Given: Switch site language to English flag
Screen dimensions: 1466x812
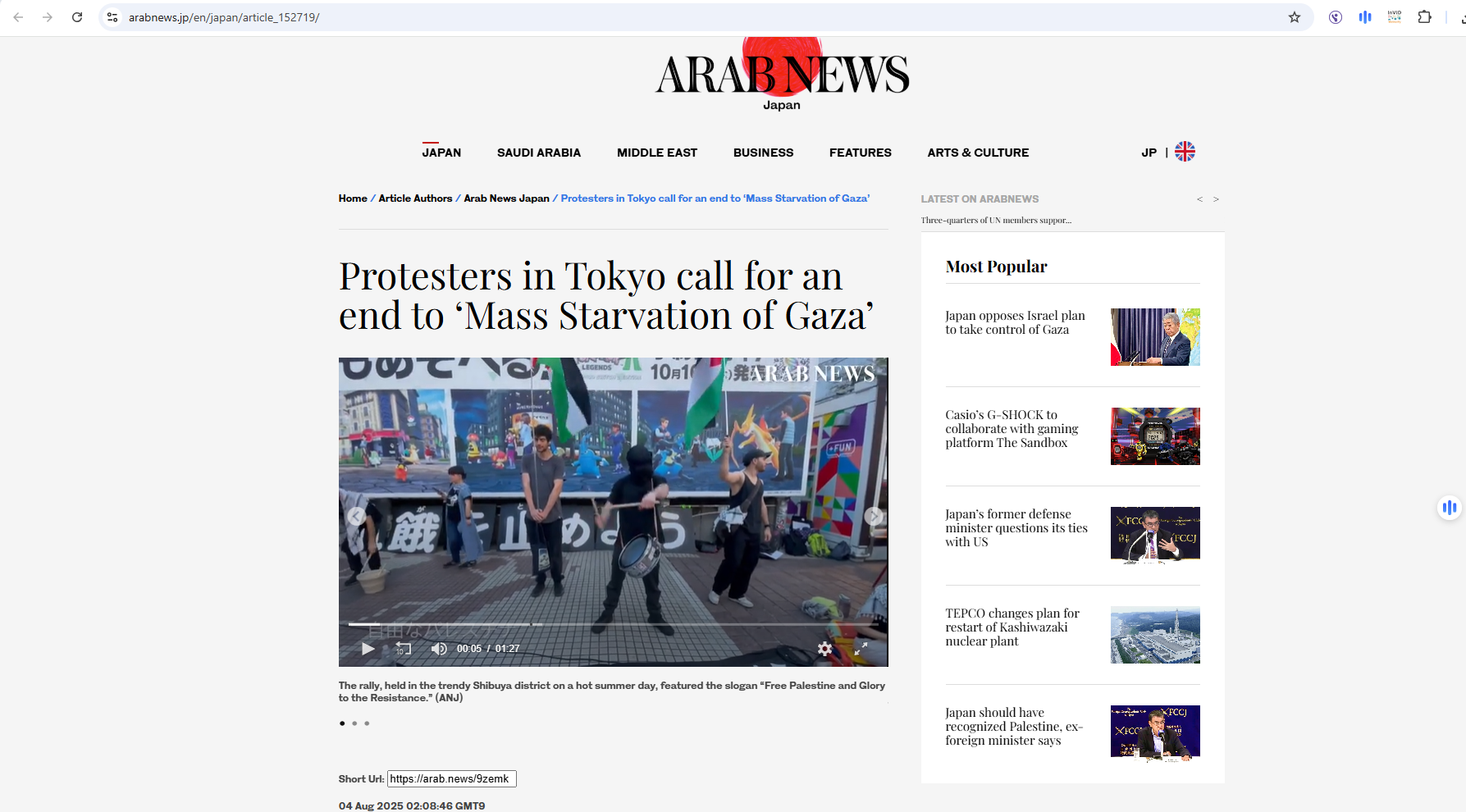Looking at the screenshot, I should (x=1184, y=151).
